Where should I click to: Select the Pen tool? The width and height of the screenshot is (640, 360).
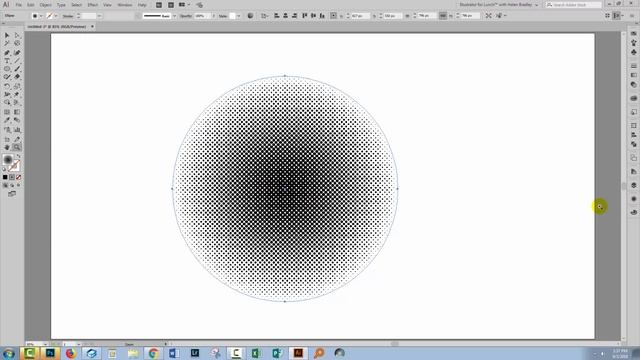[7, 53]
